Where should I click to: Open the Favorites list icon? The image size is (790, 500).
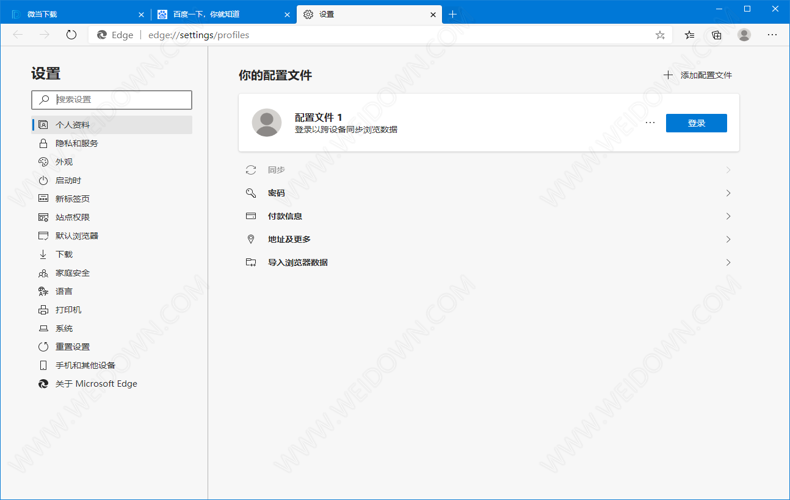pyautogui.click(x=689, y=35)
